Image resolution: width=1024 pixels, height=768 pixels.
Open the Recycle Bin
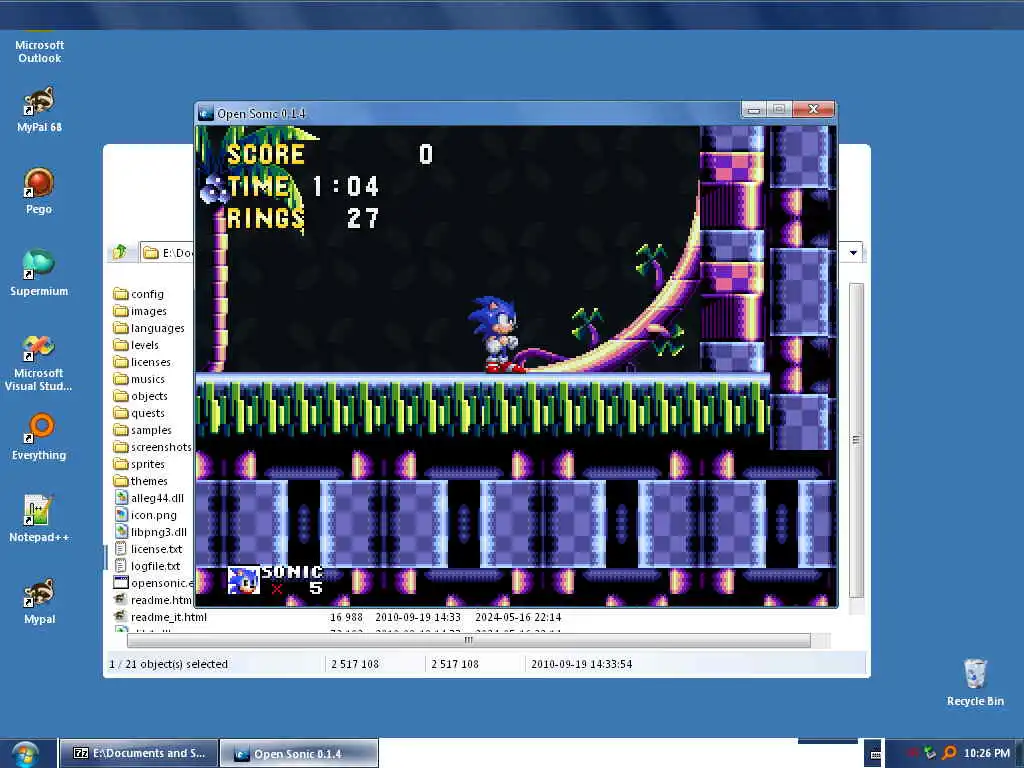[x=975, y=682]
